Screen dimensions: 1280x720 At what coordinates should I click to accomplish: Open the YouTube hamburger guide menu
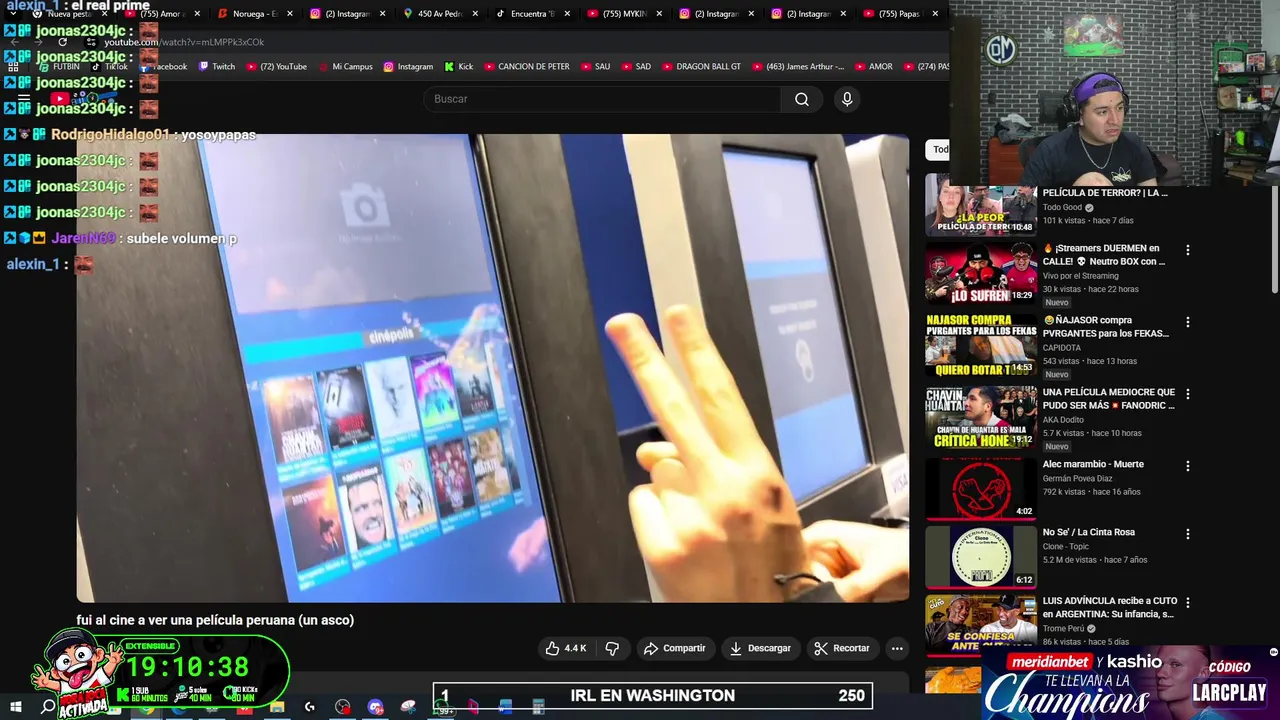[24, 99]
